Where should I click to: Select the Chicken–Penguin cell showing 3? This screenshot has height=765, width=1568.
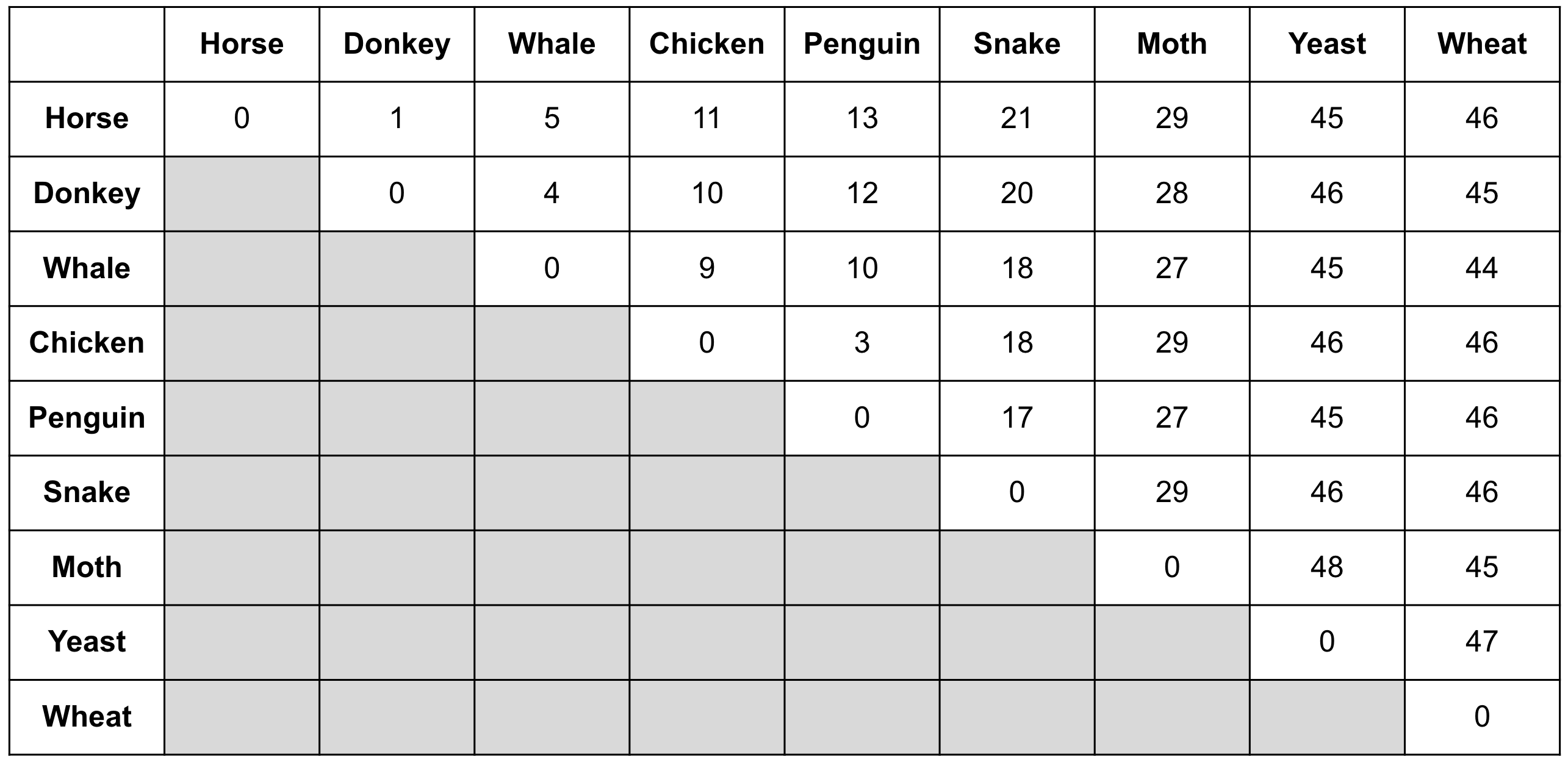862,343
